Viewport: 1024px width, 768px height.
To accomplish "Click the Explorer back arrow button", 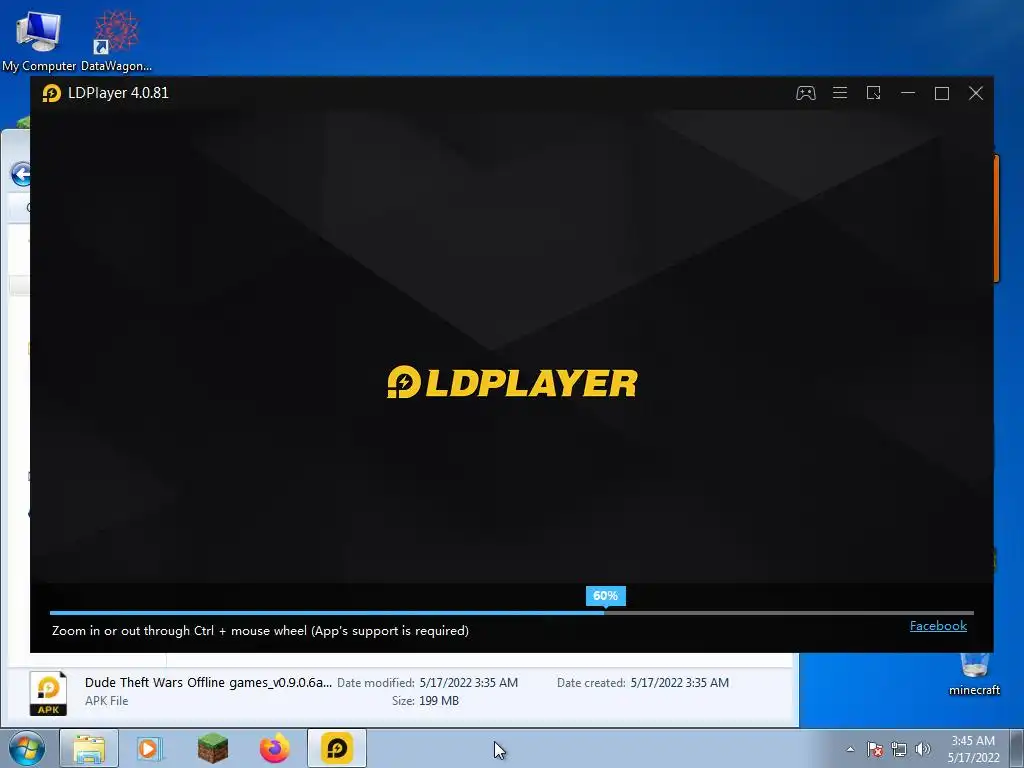I will pyautogui.click(x=21, y=174).
